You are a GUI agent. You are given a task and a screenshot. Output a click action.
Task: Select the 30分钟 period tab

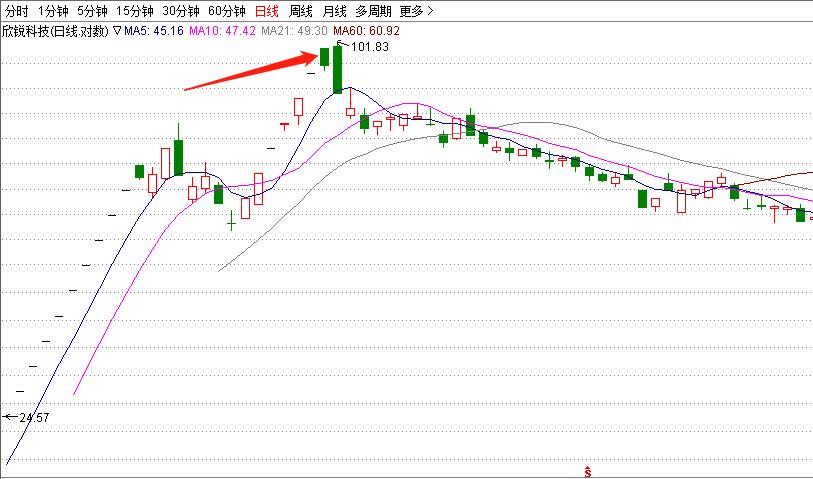(180, 11)
